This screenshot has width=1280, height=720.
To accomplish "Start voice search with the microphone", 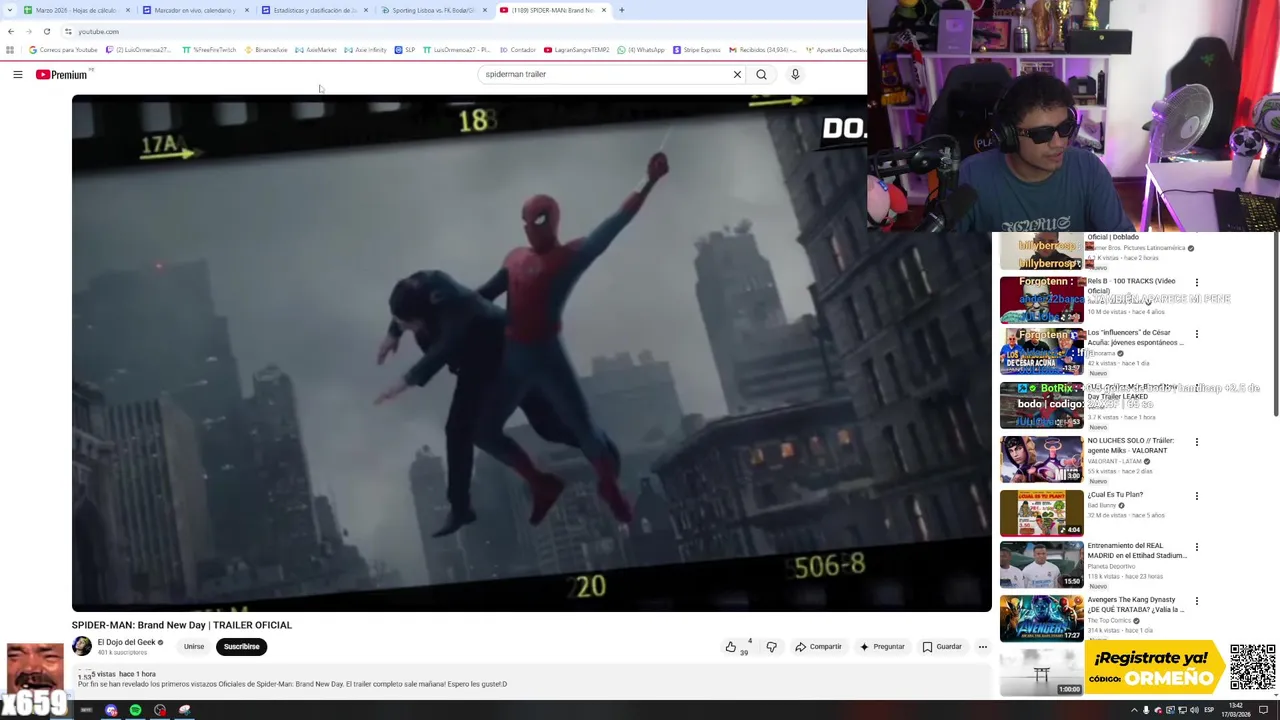I will (795, 74).
